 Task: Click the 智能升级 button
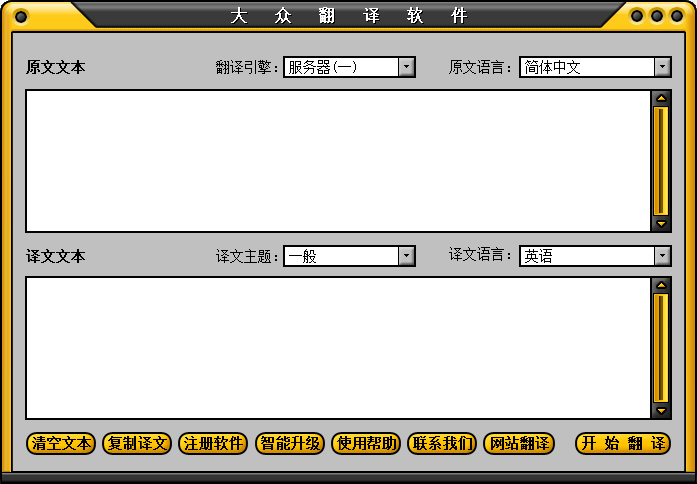[x=290, y=444]
